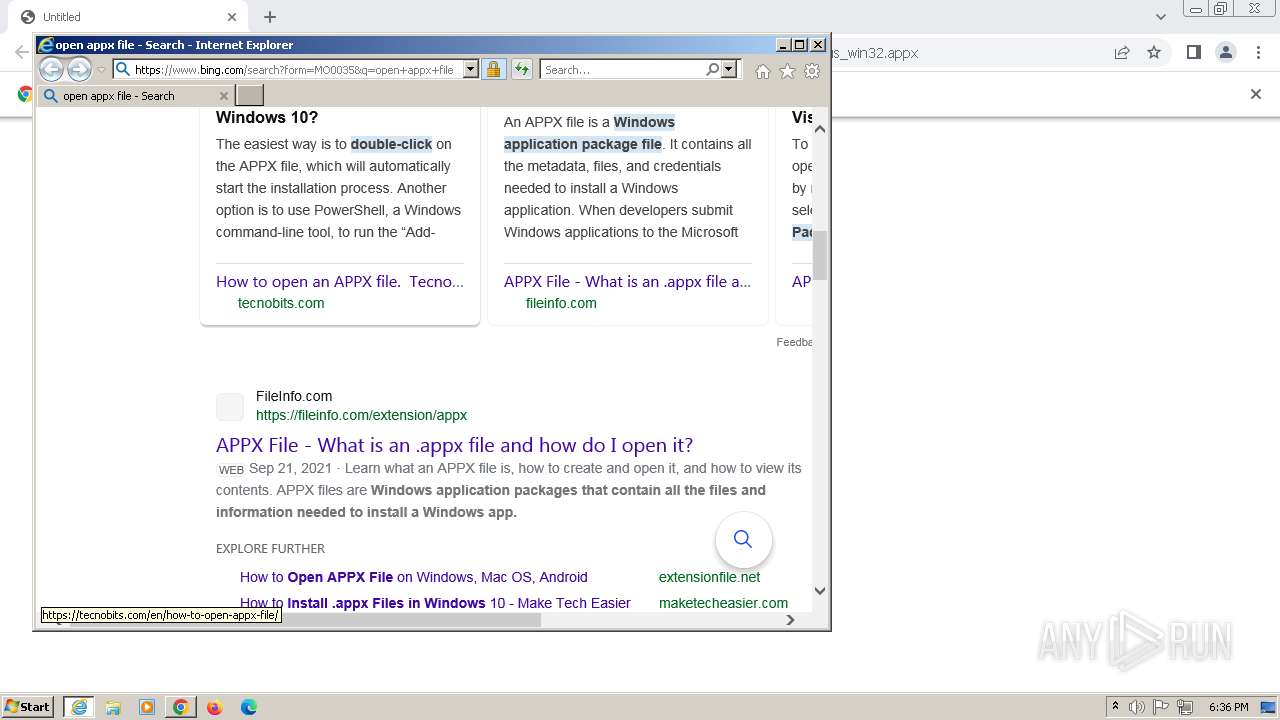Open volume control in system tray
Screen dimensions: 1280x720
click(x=1137, y=707)
